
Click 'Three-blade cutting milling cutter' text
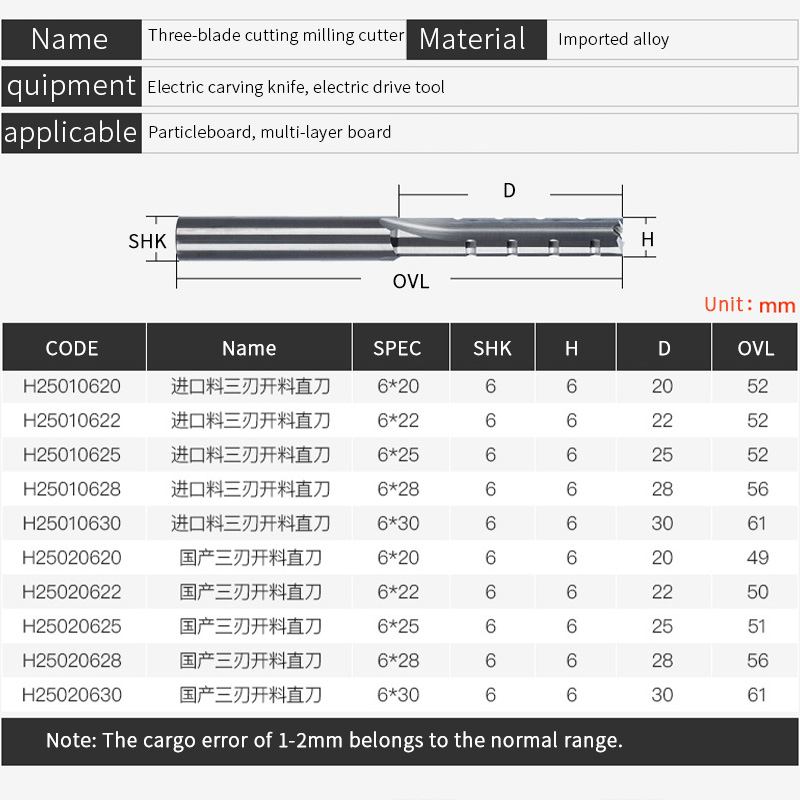coord(276,36)
